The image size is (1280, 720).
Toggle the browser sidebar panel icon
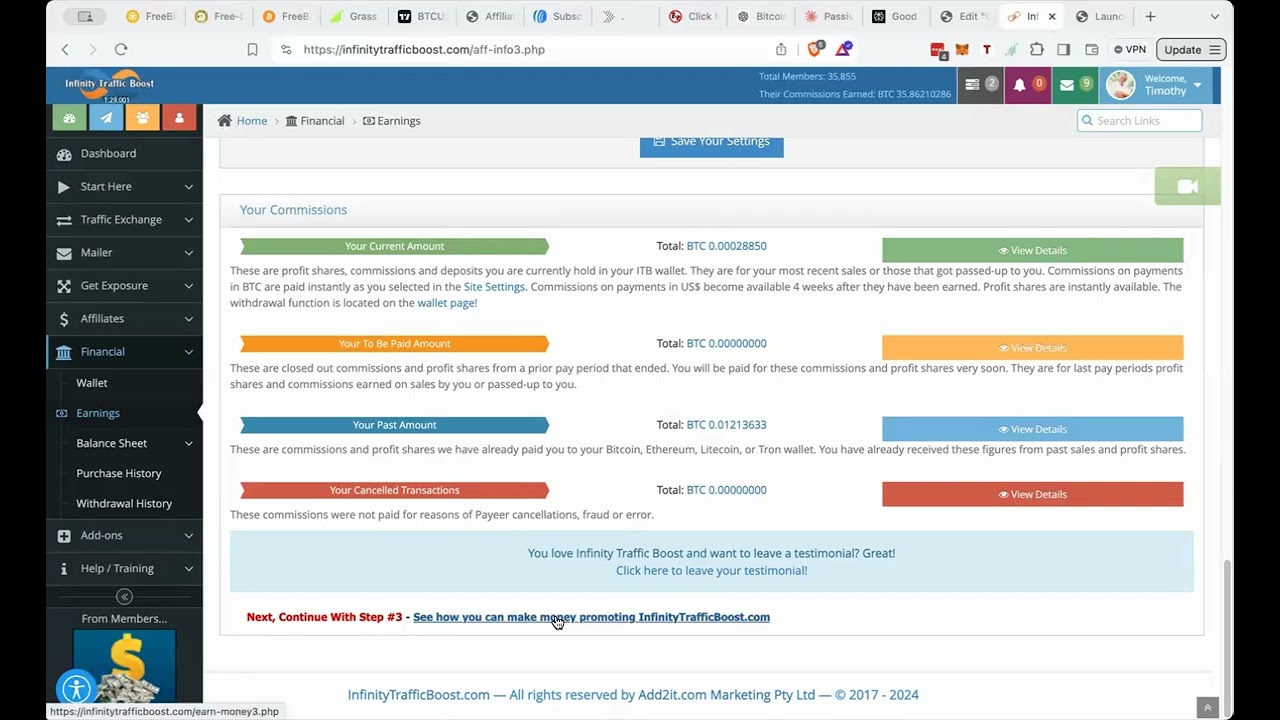(x=1063, y=49)
